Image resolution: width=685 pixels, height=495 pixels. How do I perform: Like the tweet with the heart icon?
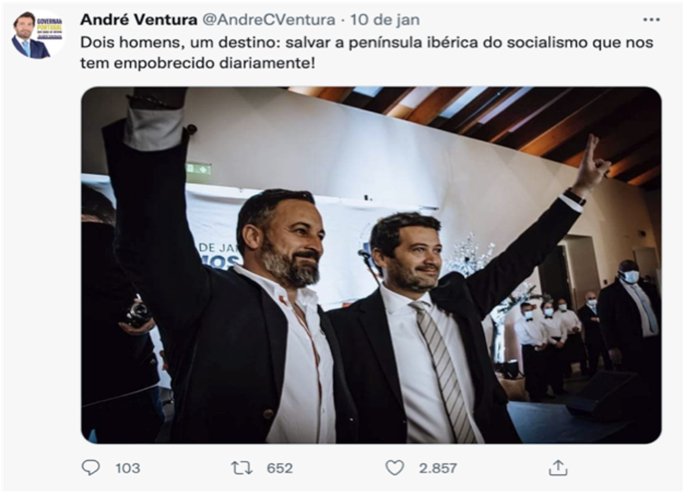point(395,467)
